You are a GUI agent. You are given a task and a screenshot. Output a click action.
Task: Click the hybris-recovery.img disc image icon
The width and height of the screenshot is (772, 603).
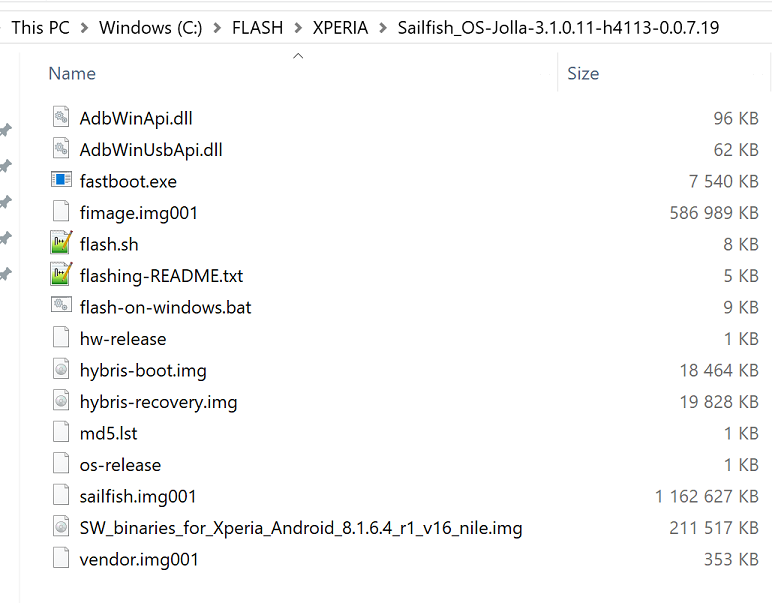pos(62,402)
